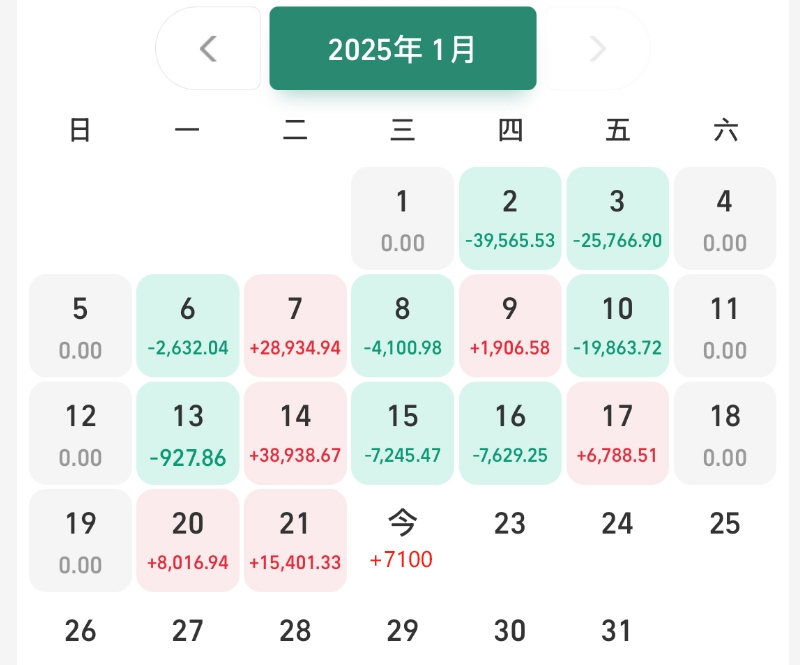
Task: Select January 11 cell
Action: [725, 326]
